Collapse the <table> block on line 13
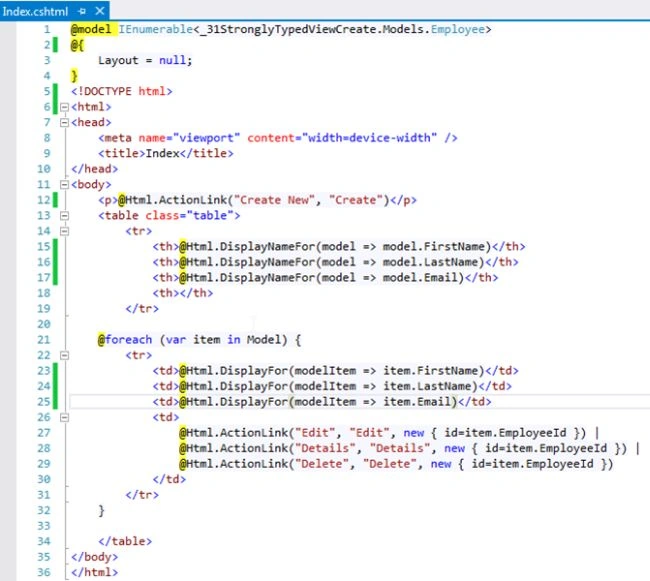Viewport: 650px width, 581px height. [64, 216]
